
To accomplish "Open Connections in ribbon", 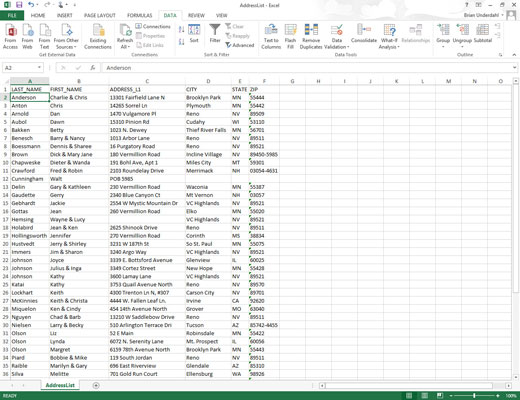I will 153,26.
